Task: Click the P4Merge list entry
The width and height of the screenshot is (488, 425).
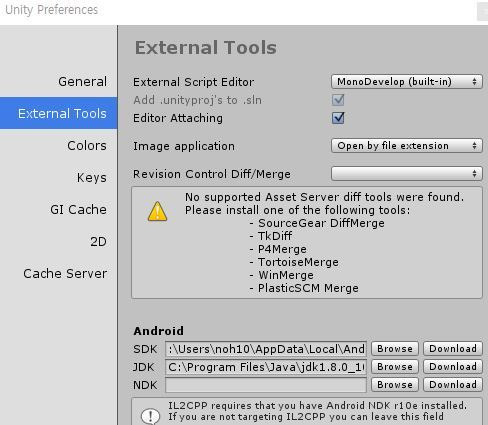Action: (x=282, y=249)
